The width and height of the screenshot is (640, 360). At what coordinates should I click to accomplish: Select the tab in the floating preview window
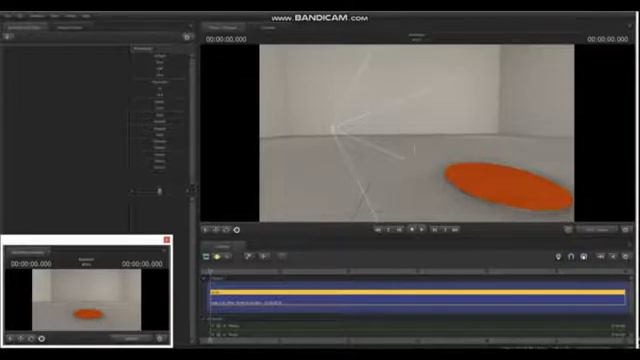click(27, 252)
